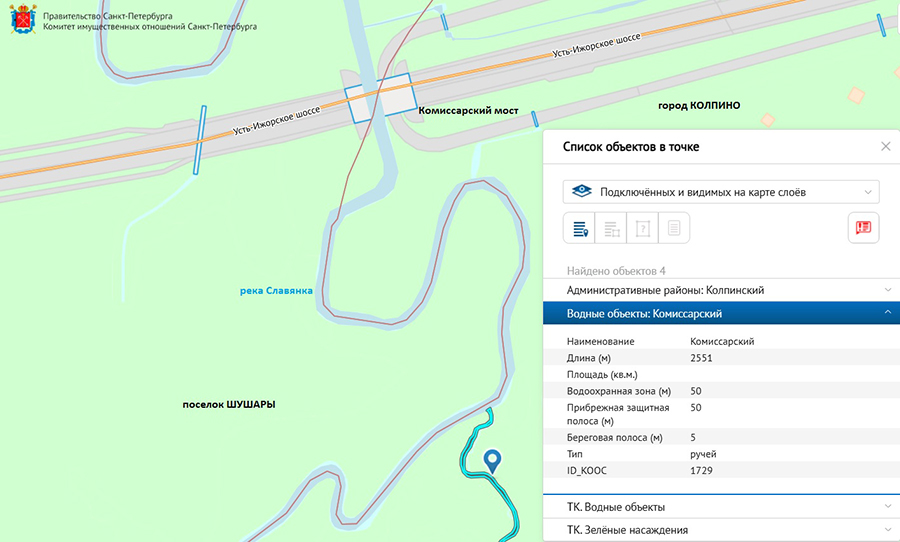The image size is (900, 542).
Task: Click the 'Наименование' value 'Комиссарский'
Action: 722,341
